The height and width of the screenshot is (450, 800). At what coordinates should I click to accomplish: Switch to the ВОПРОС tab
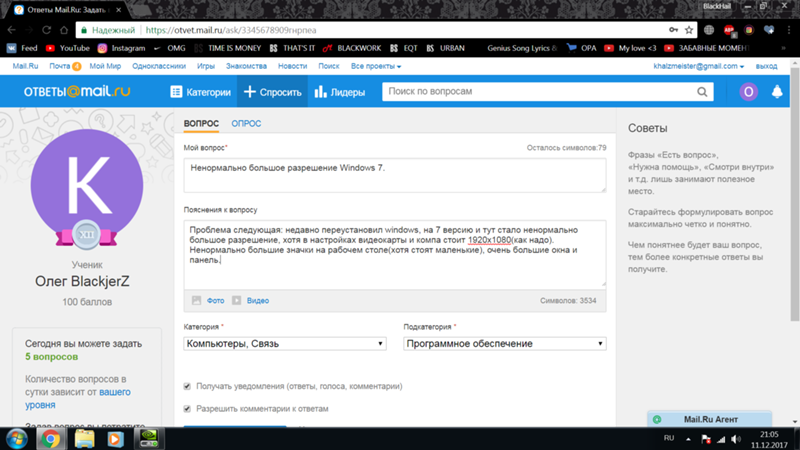[x=201, y=123]
